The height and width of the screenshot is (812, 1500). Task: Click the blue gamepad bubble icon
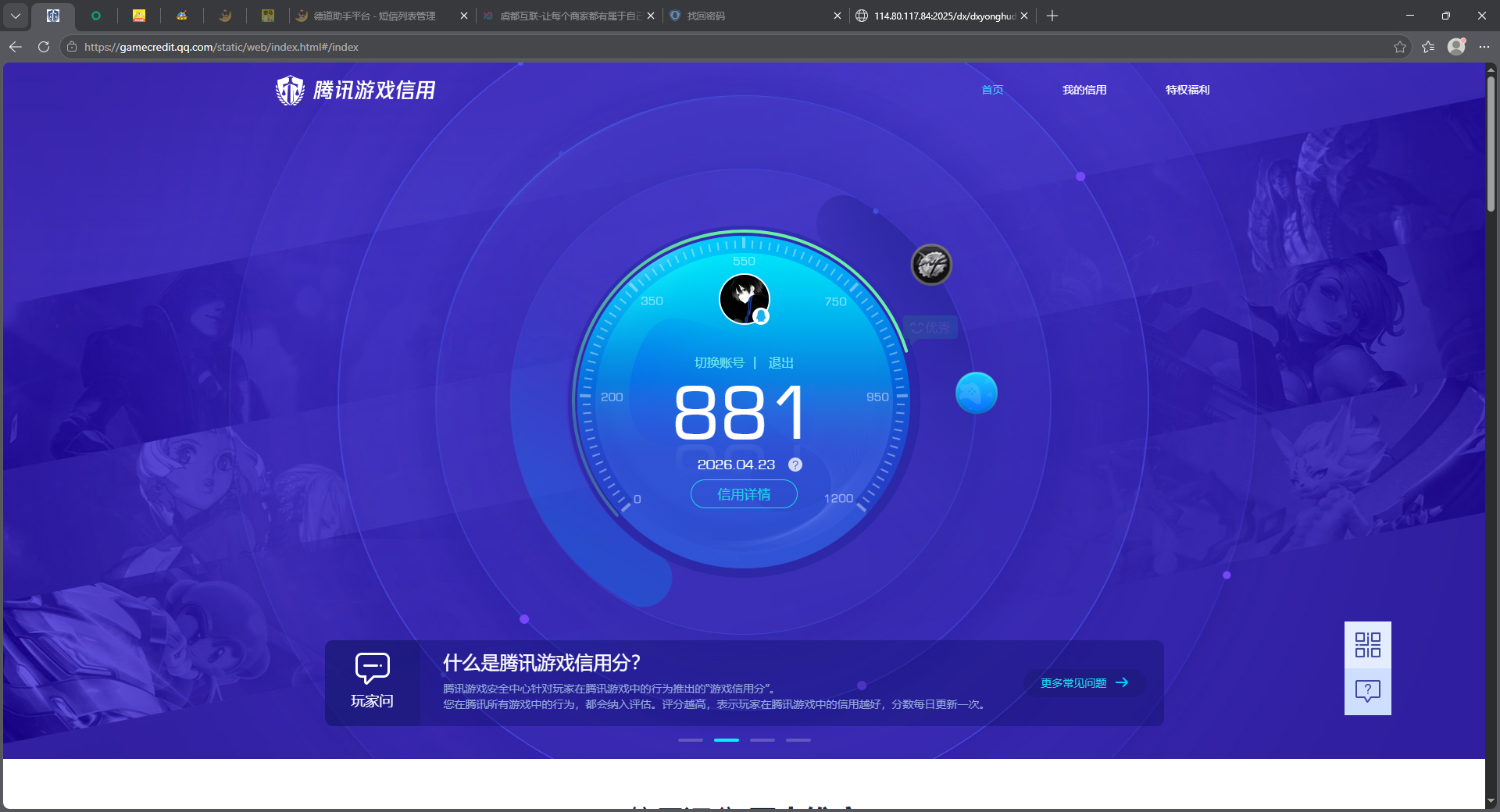[977, 393]
